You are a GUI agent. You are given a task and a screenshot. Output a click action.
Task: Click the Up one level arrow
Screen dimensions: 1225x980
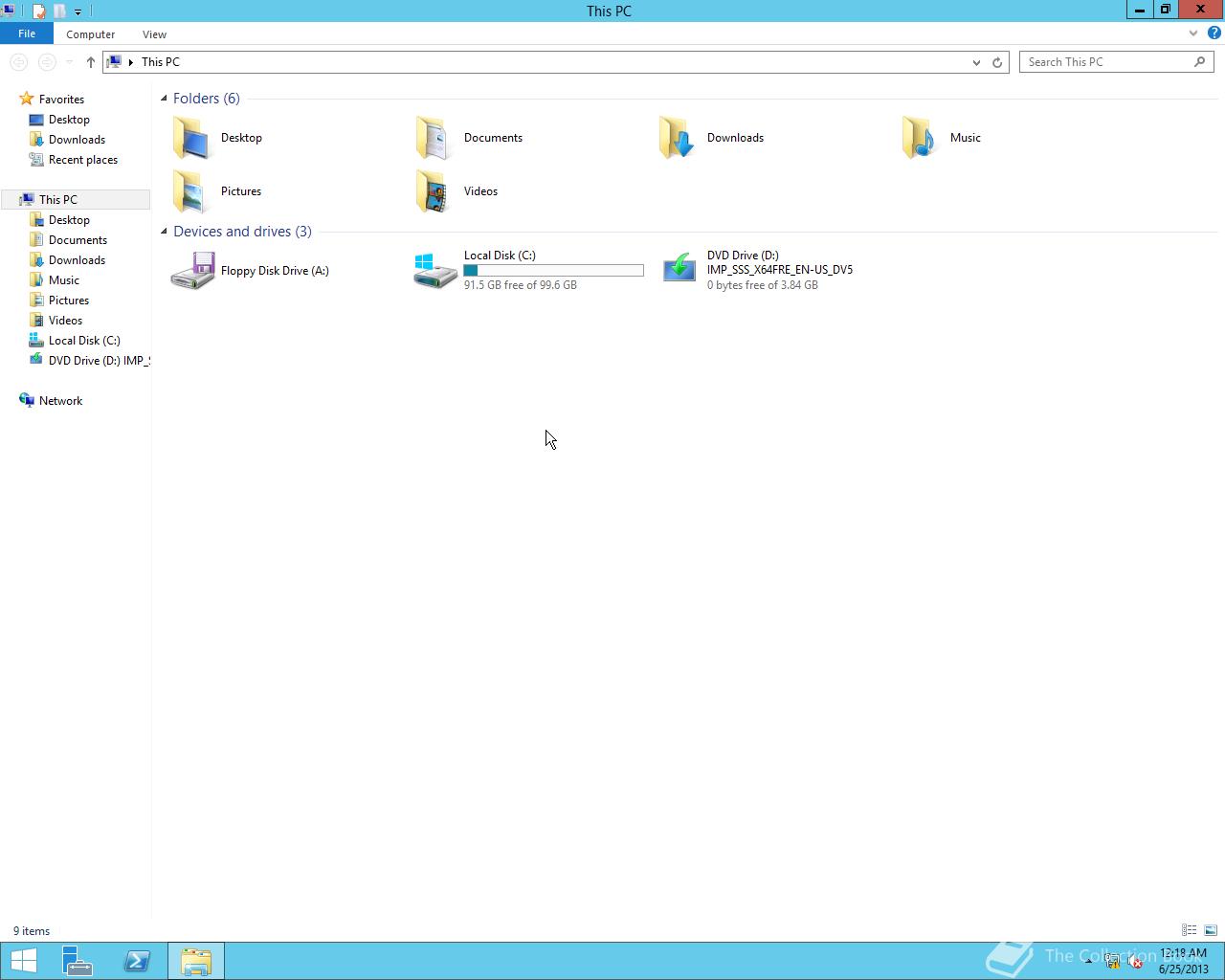tap(91, 62)
